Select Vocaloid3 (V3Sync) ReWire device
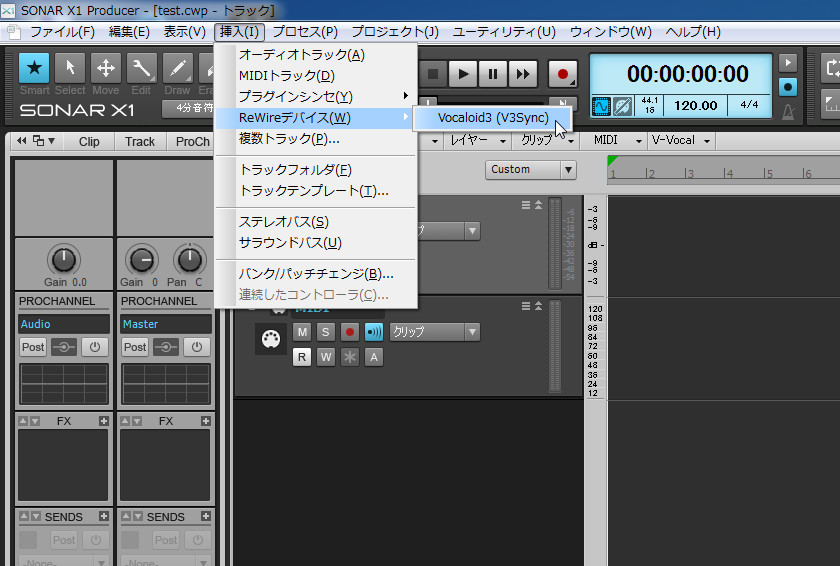Viewport: 840px width, 566px height. [x=493, y=118]
